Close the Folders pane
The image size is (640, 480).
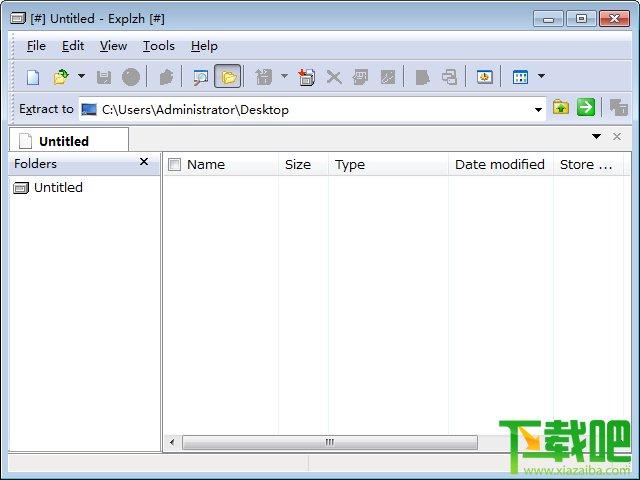144,162
